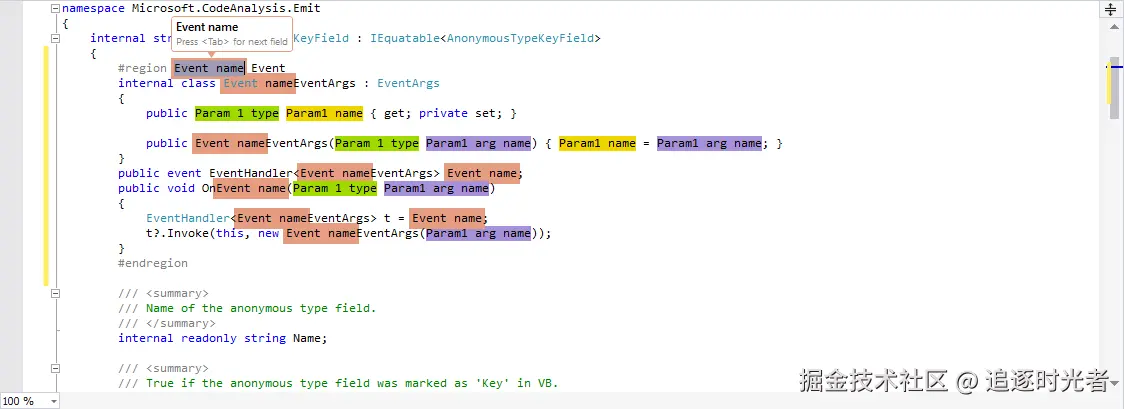Select 'Param1 arg name' field in the Invoke call
The height and width of the screenshot is (409, 1124).
(478, 234)
